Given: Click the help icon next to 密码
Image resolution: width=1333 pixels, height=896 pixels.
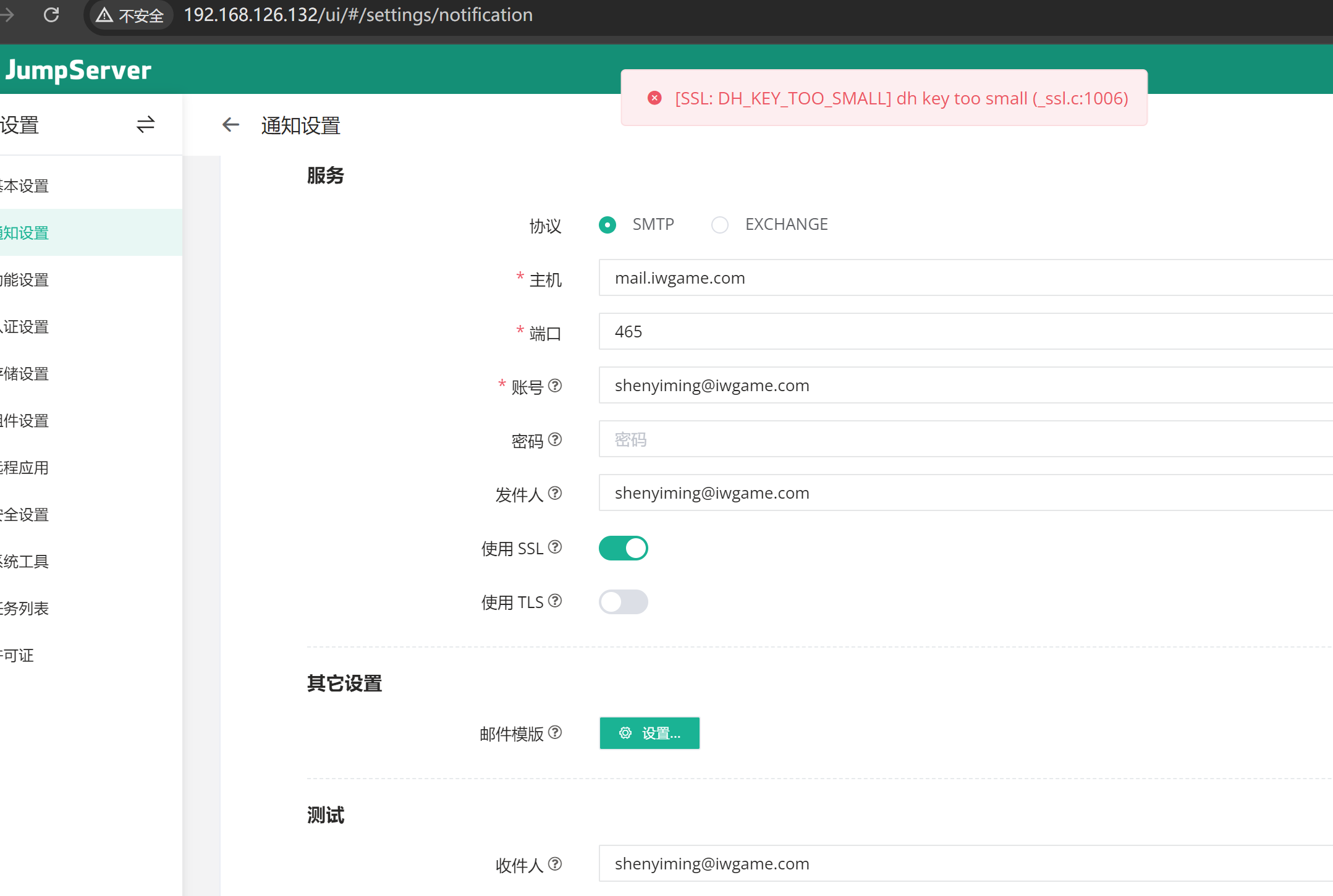Looking at the screenshot, I should click(555, 439).
